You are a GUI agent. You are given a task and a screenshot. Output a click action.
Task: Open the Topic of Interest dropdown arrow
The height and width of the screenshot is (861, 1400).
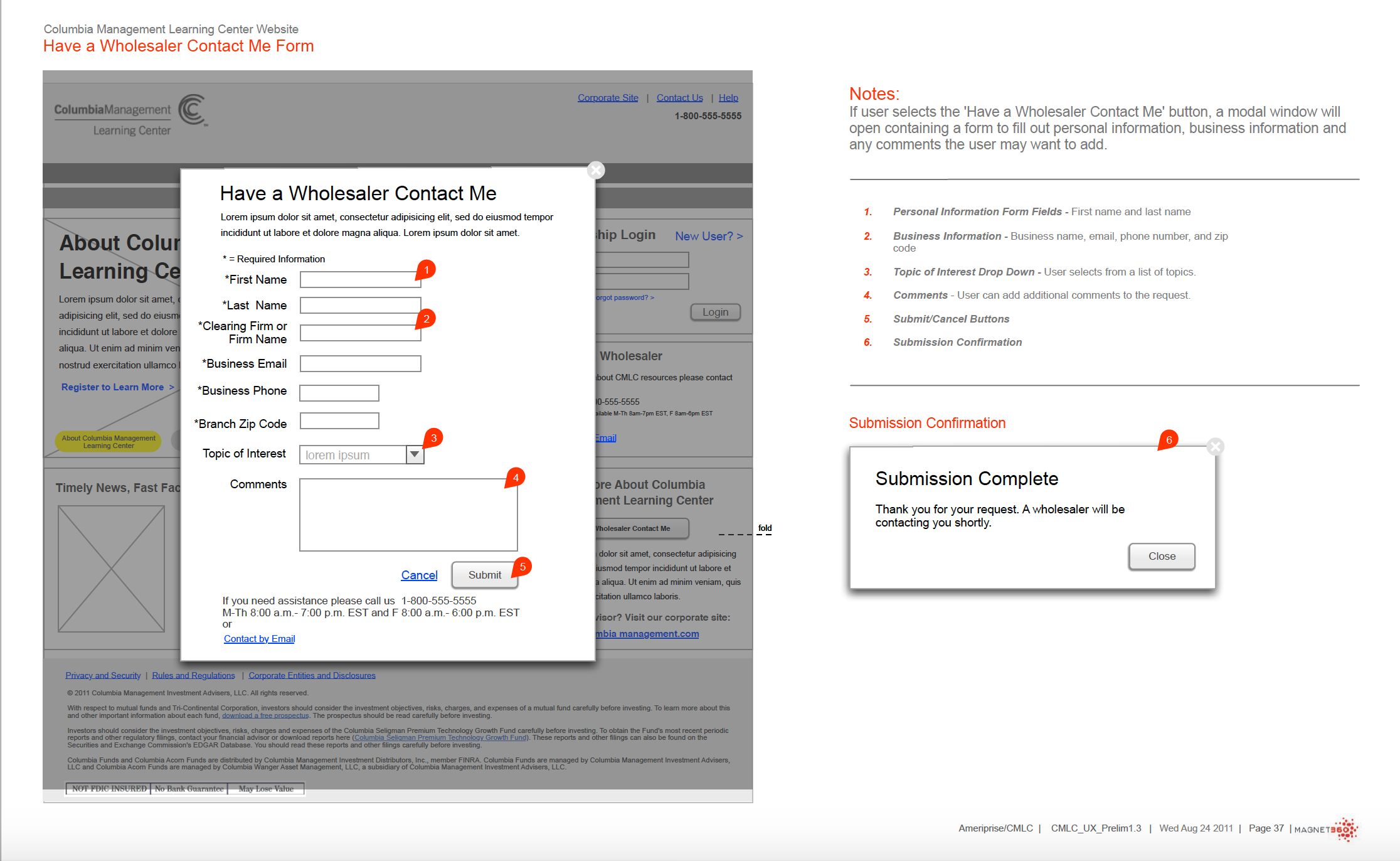pyautogui.click(x=415, y=454)
